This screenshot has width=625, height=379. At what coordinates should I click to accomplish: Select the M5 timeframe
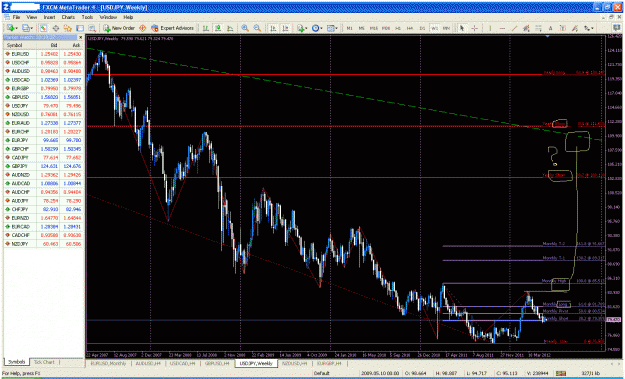click(x=362, y=28)
